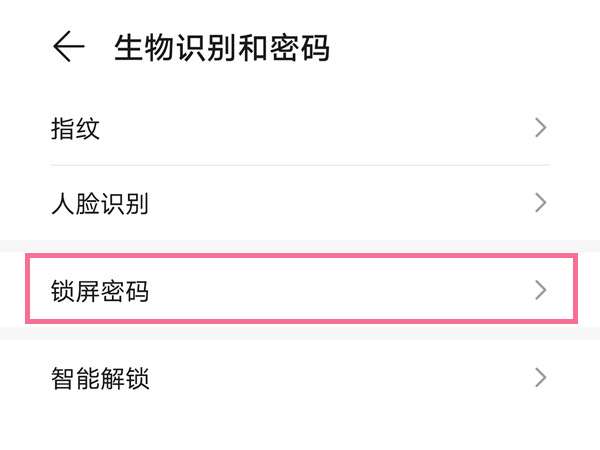The width and height of the screenshot is (600, 450).
Task: Click the blank header space right of title
Action: [x=460, y=48]
